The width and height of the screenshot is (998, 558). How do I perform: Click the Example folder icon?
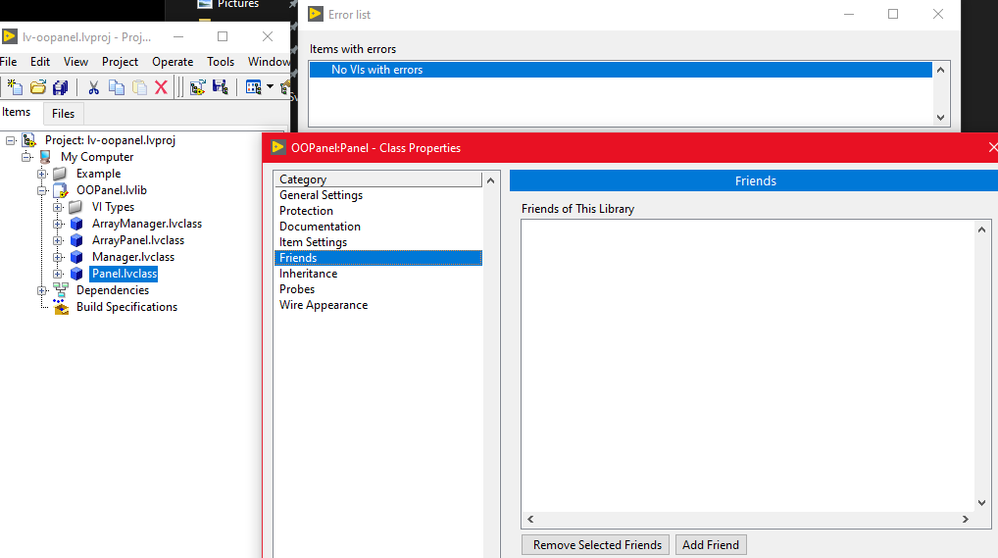pos(60,174)
